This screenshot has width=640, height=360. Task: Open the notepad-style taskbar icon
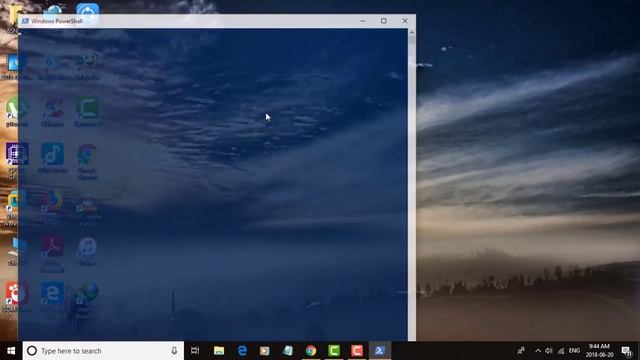(288, 351)
